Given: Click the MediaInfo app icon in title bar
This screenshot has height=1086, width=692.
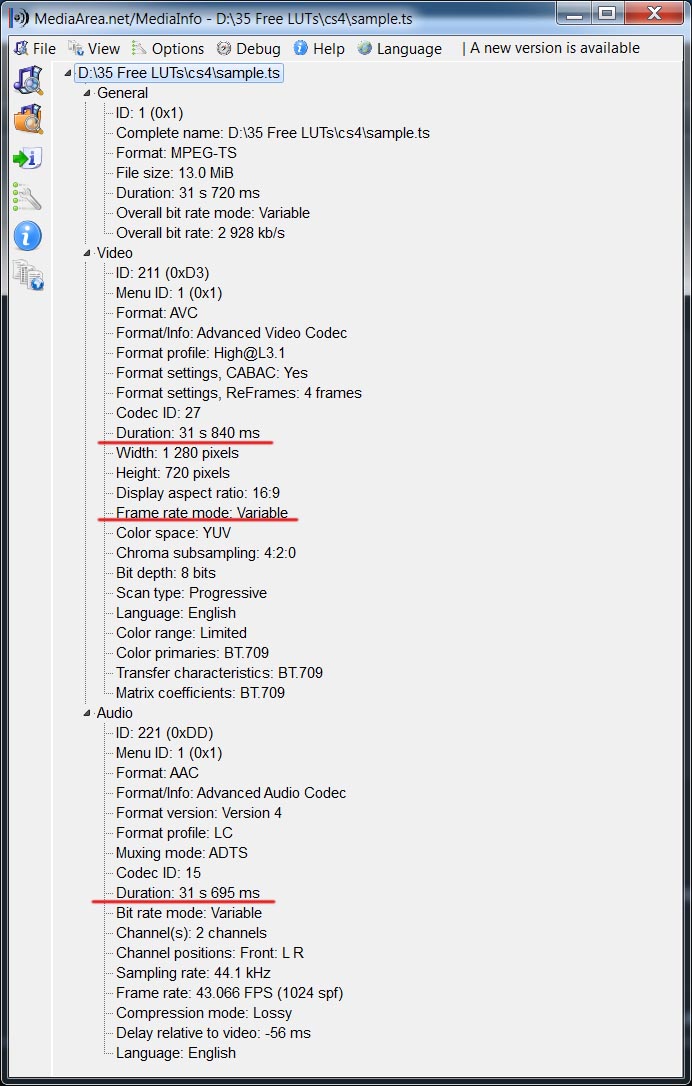Looking at the screenshot, I should pyautogui.click(x=19, y=17).
